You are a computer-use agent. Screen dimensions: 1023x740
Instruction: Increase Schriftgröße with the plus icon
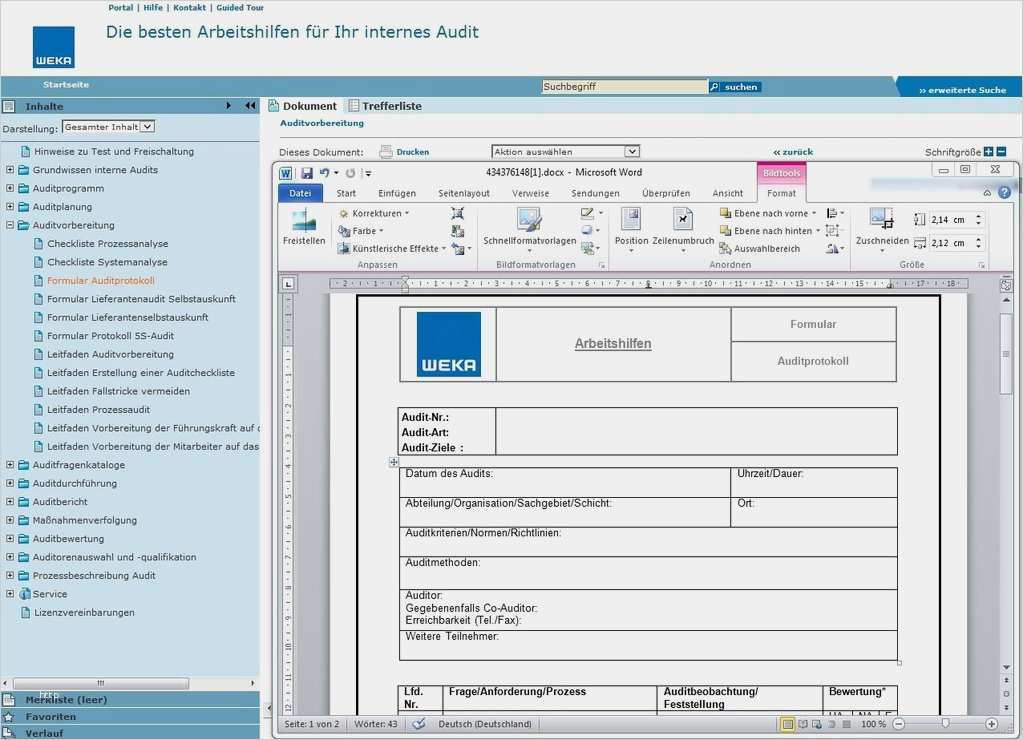(988, 152)
